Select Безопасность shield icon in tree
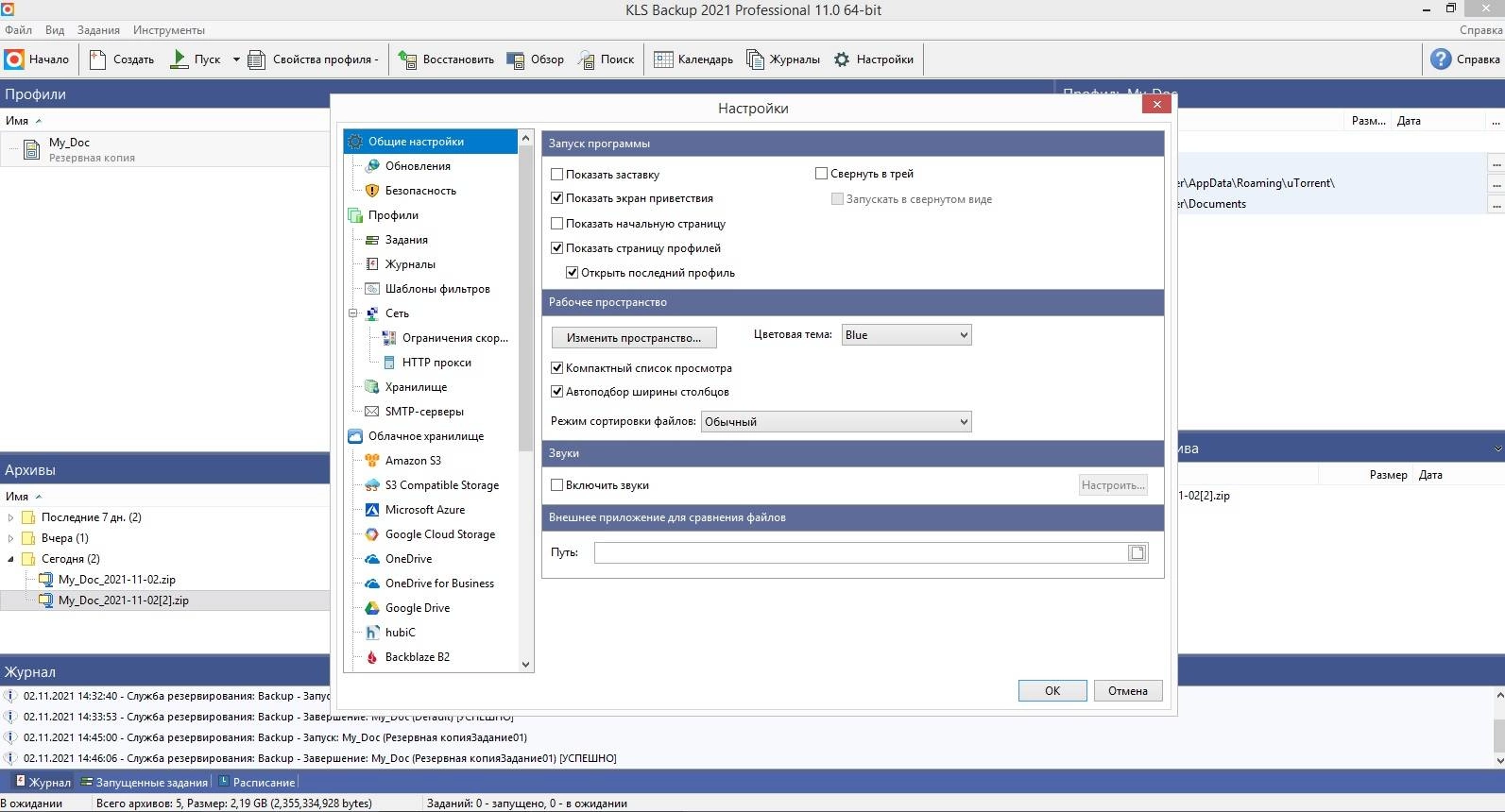Image resolution: width=1505 pixels, height=812 pixels. (x=372, y=191)
